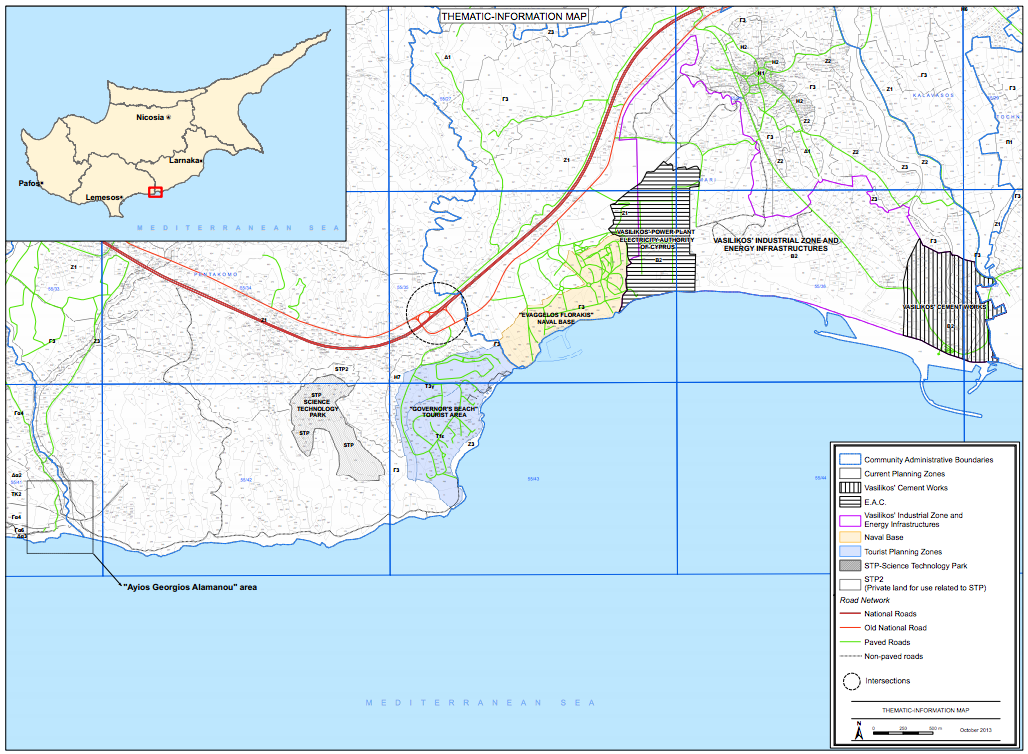Screen dimensions: 1028x754
Task: Click the "Ayios Georgios Alamanou" area label
Action: [189, 587]
